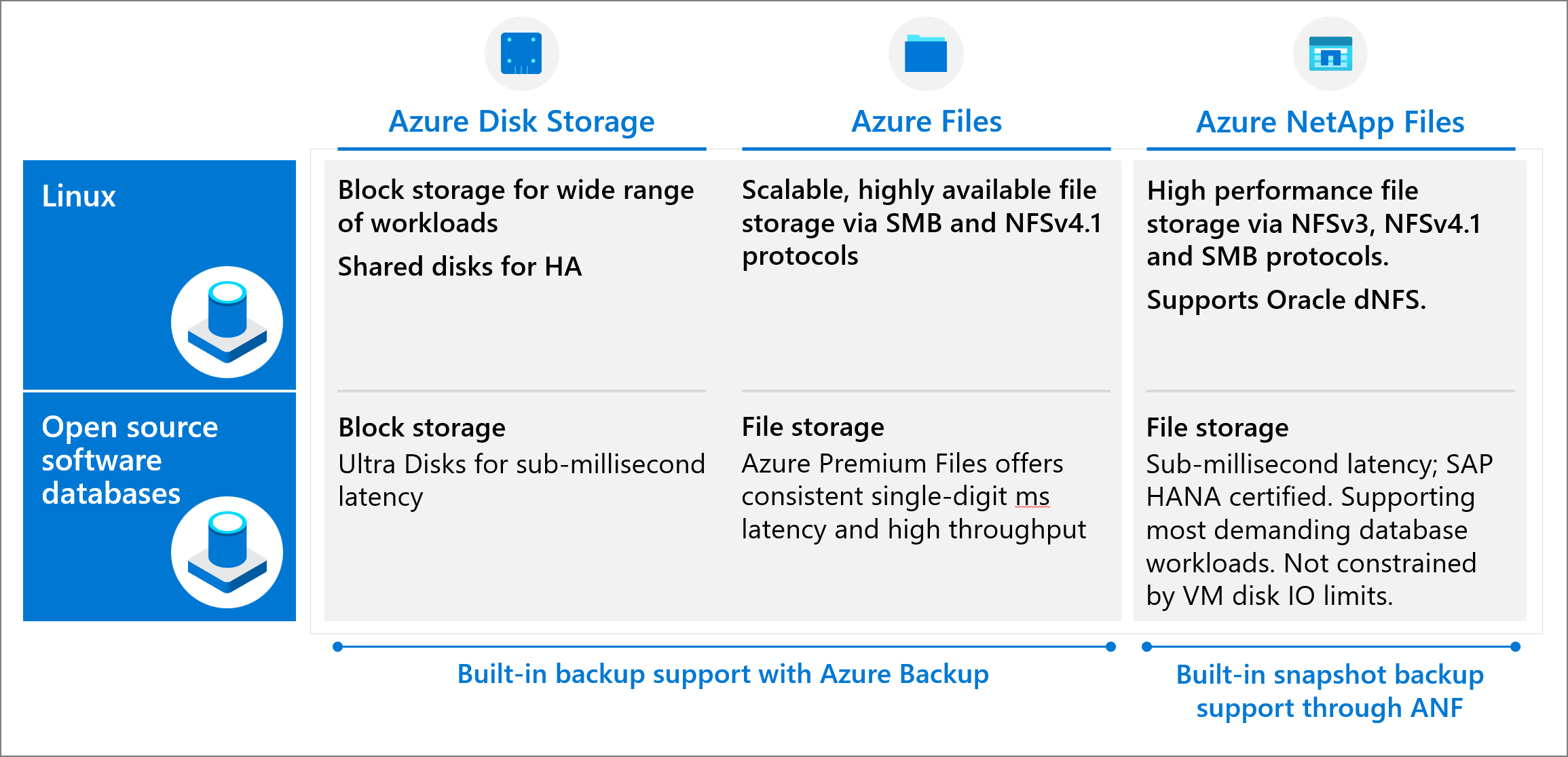The image size is (1568, 757).
Task: Click the Open source software databases label
Action: point(129,460)
